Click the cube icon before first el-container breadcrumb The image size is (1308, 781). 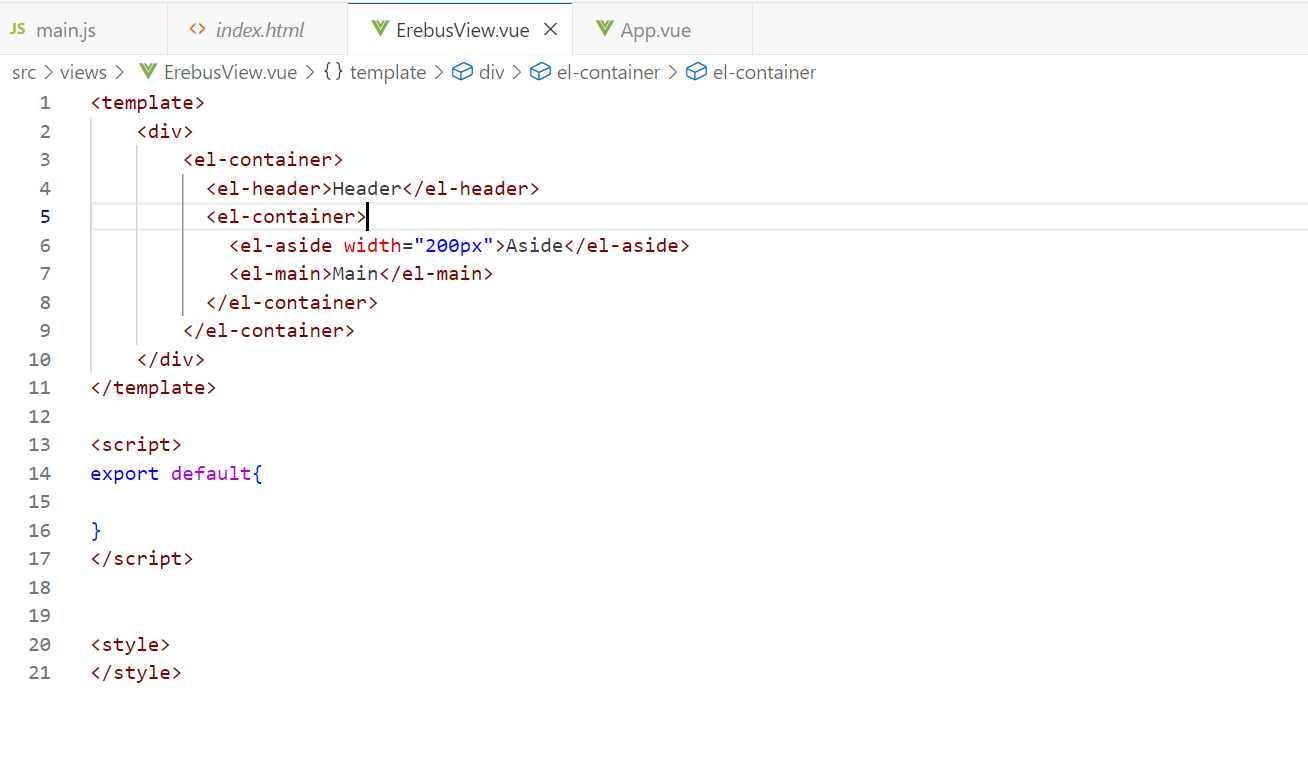pos(540,72)
